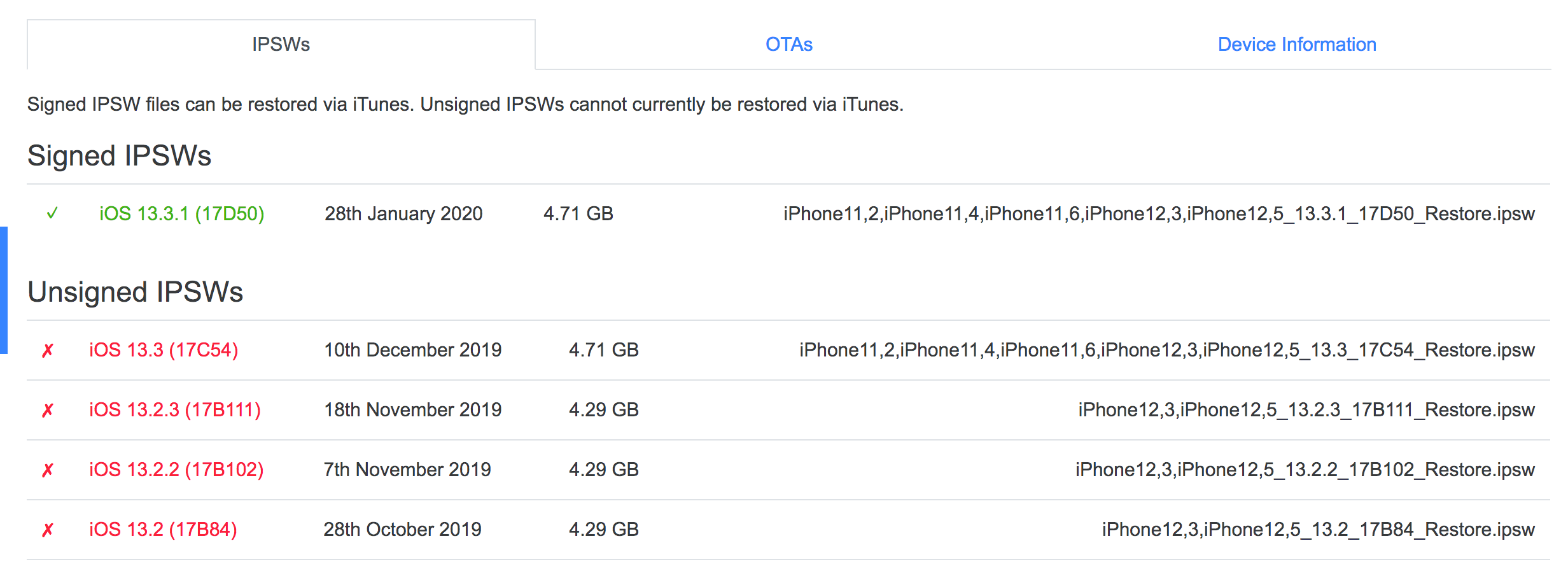
Task: Click the blue vertical bar on left edge
Action: (x=4, y=290)
